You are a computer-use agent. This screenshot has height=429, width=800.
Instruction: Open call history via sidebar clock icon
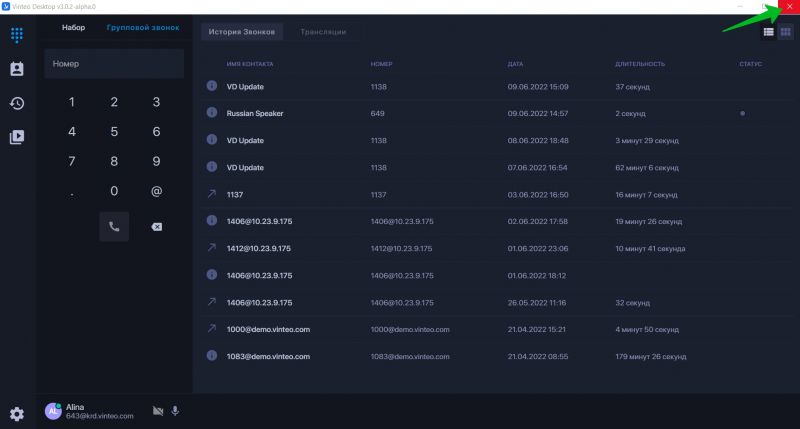point(17,103)
